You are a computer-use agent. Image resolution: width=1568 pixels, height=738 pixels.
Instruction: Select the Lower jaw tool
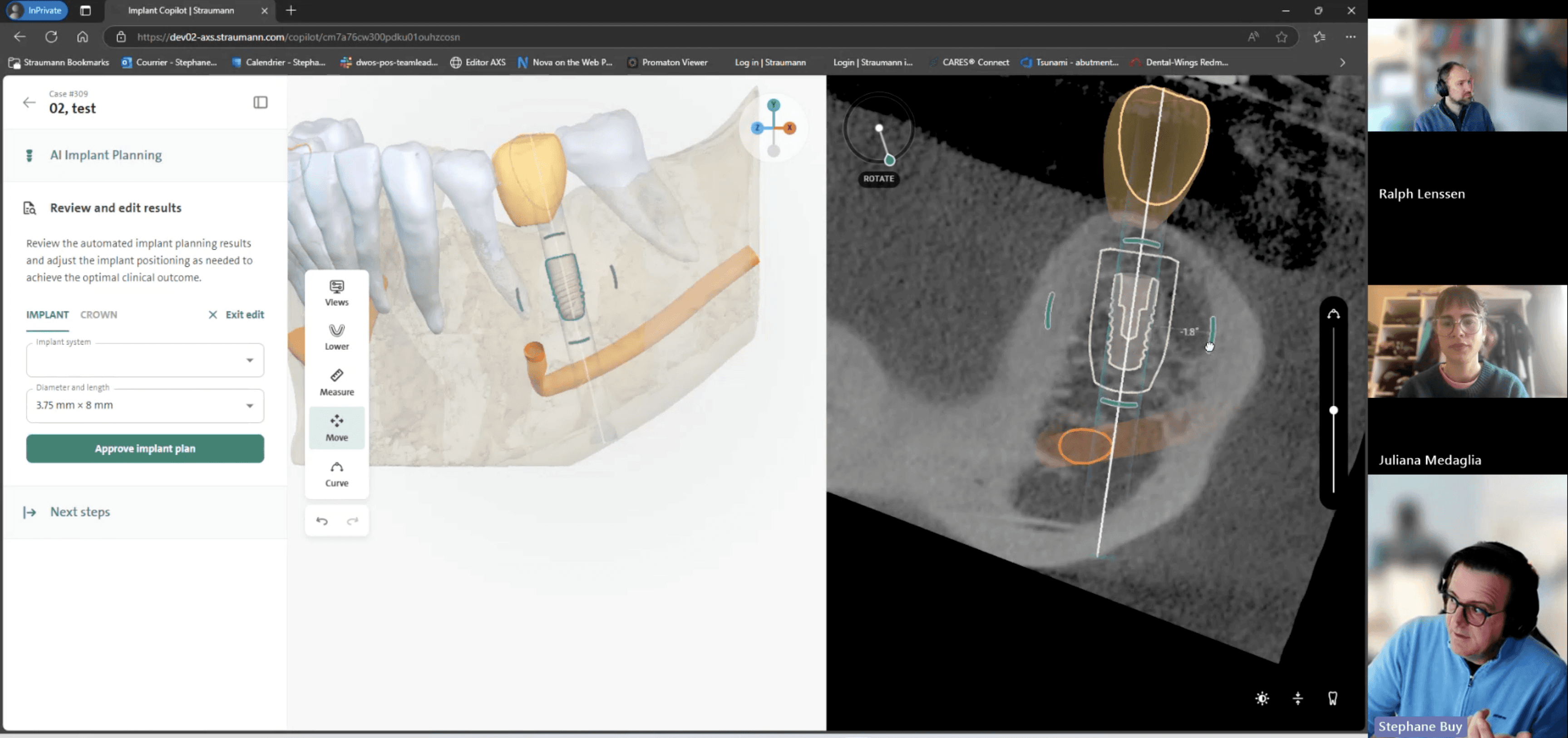click(336, 337)
